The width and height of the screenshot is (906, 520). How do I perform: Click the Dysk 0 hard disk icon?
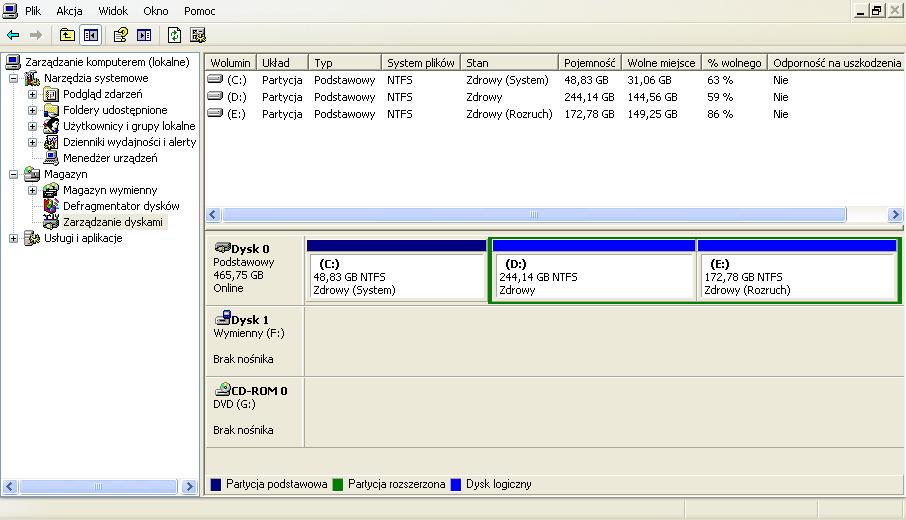point(222,248)
